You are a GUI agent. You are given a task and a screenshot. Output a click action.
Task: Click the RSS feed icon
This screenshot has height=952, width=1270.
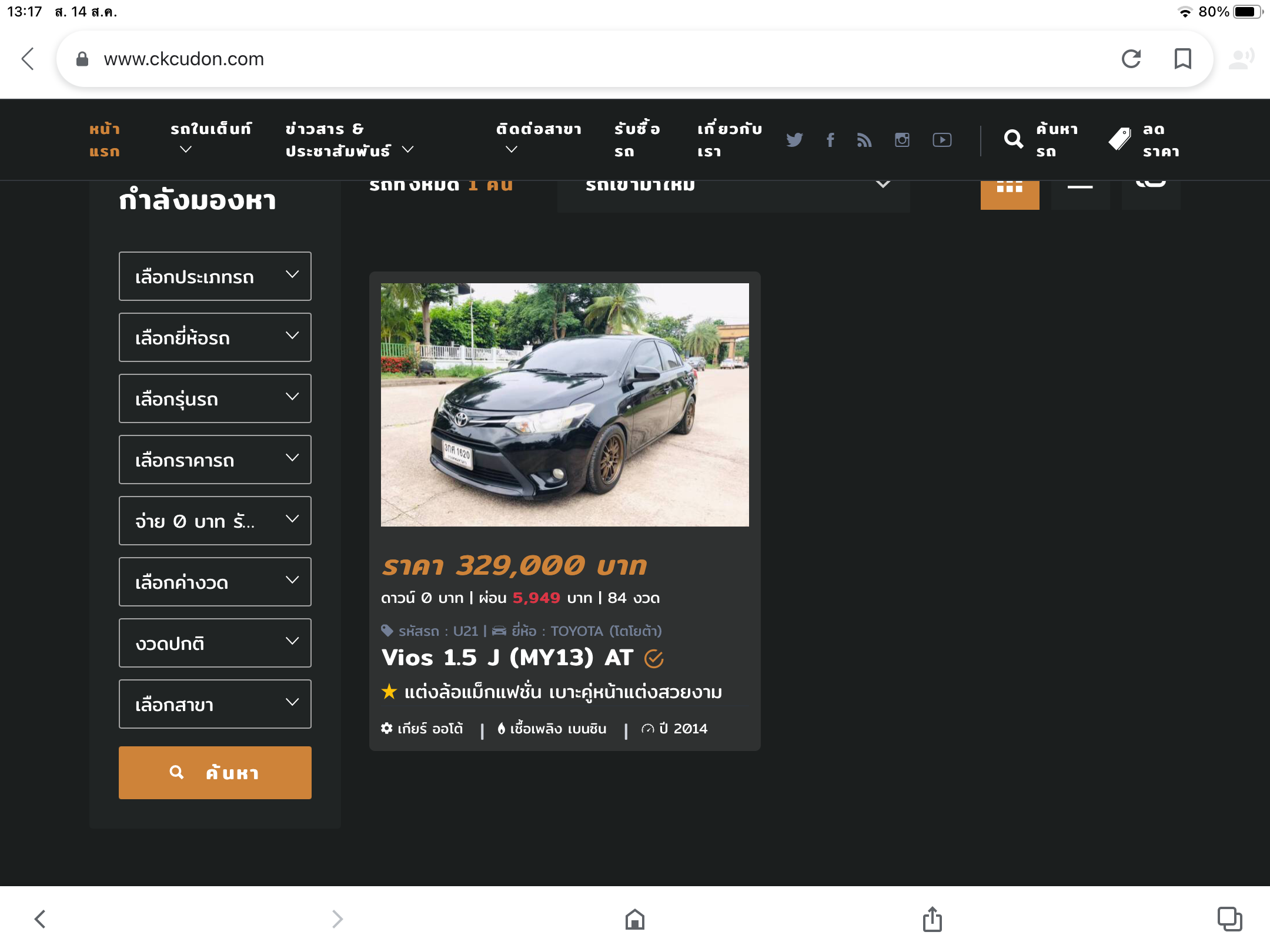point(864,140)
